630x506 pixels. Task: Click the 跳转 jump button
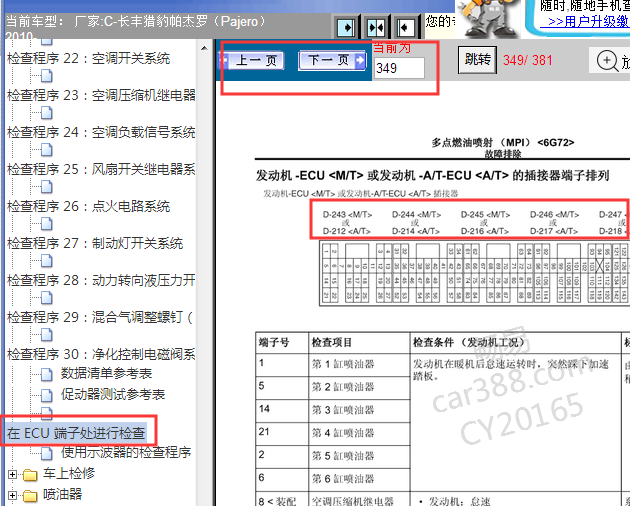pyautogui.click(x=477, y=59)
